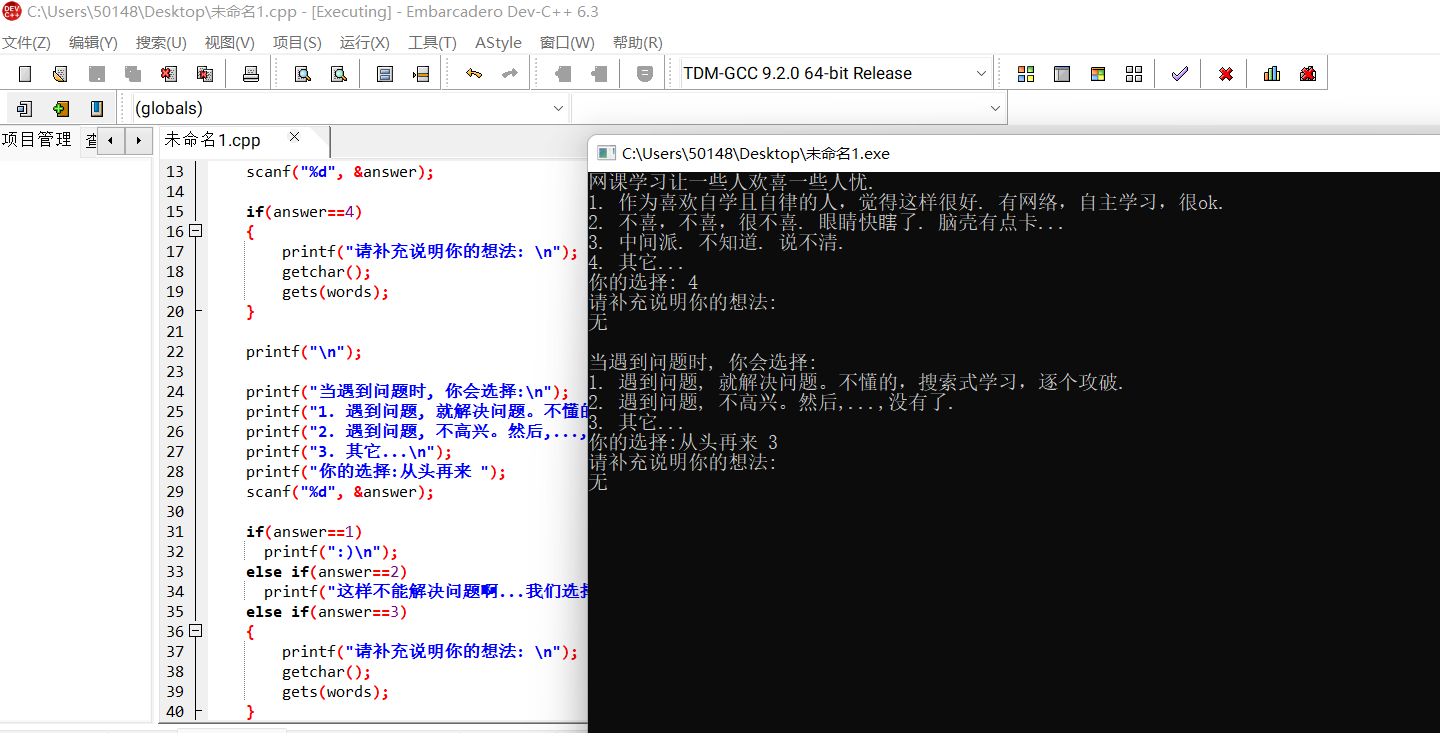Click the 未命名1.exe console title bar

tap(1014, 153)
